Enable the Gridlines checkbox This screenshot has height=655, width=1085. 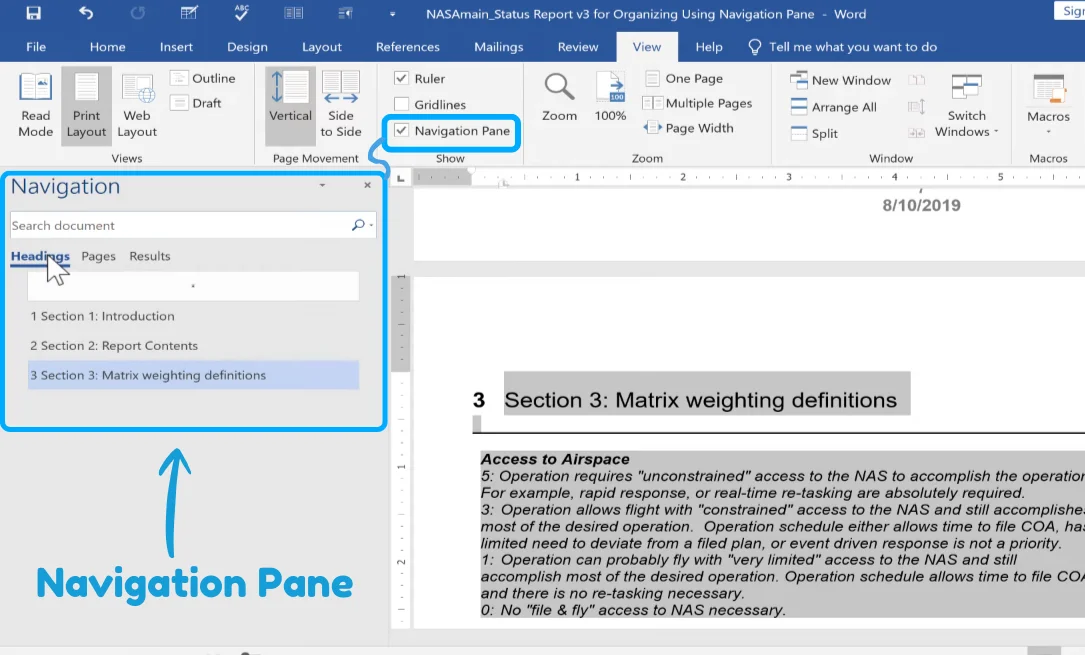399,104
